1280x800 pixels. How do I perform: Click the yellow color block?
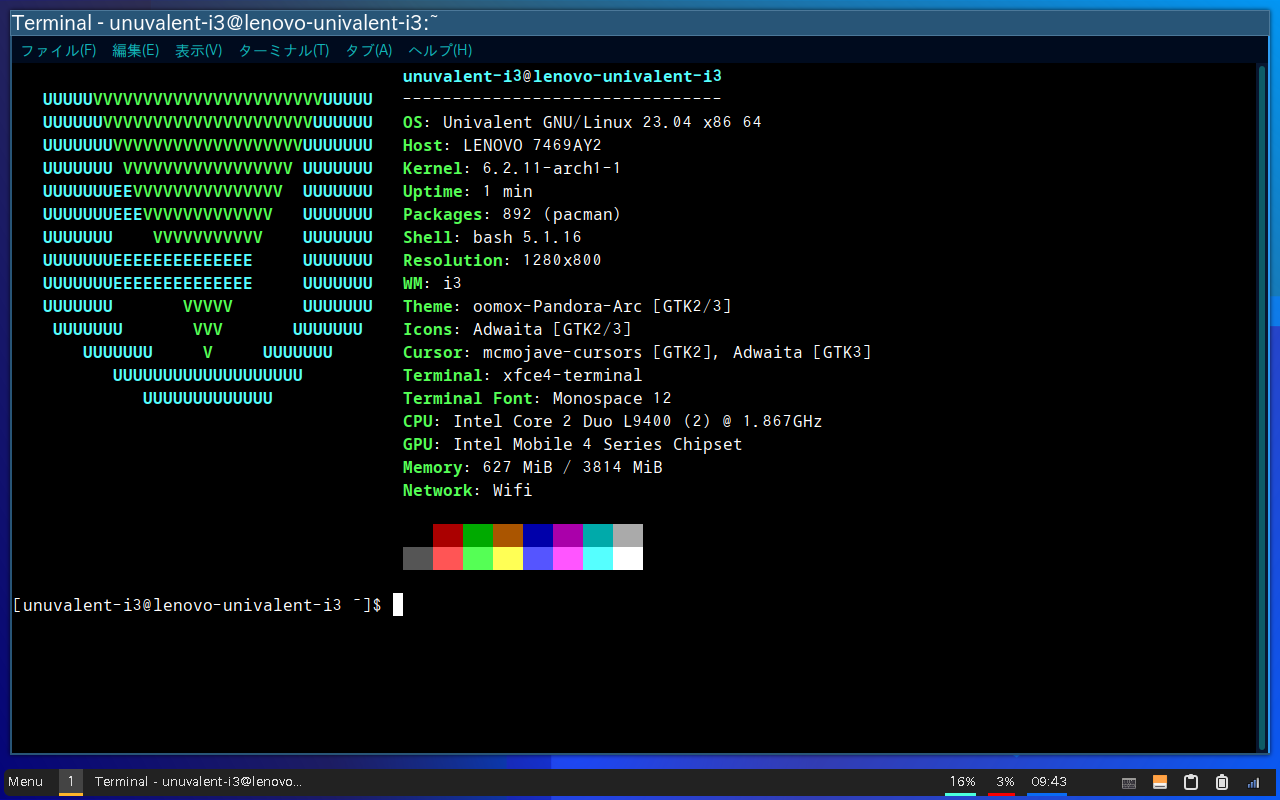click(x=508, y=558)
